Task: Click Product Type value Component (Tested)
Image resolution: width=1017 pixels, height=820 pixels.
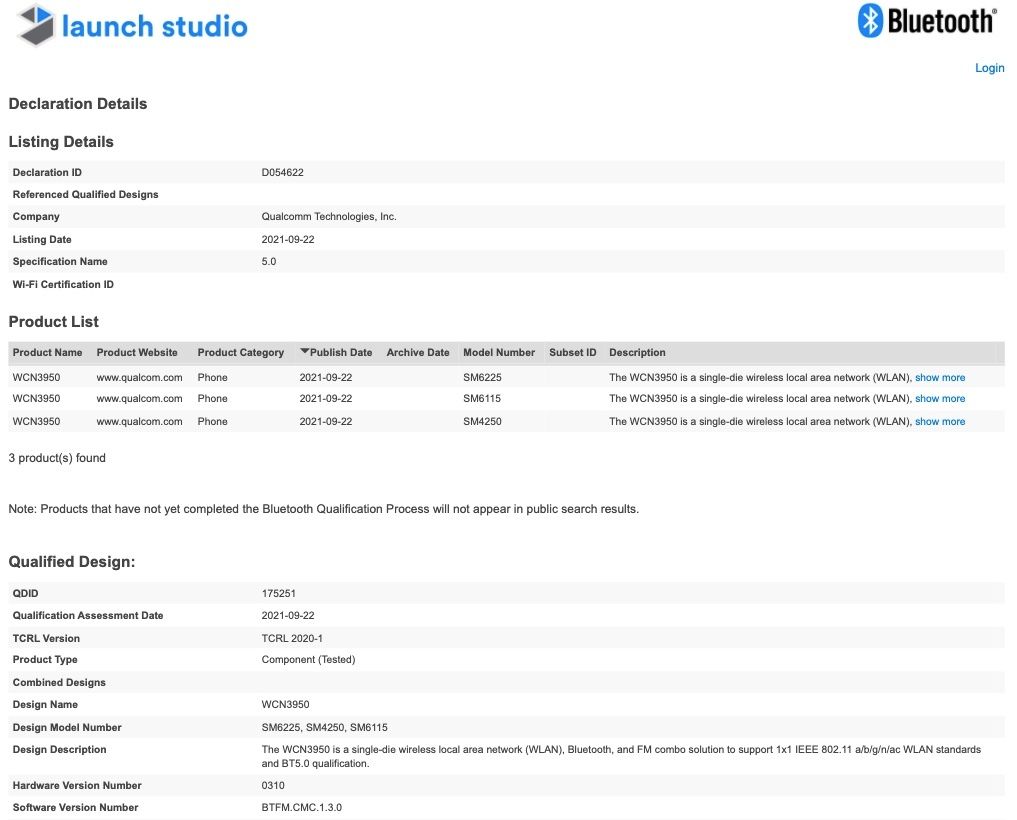Action: coord(308,659)
